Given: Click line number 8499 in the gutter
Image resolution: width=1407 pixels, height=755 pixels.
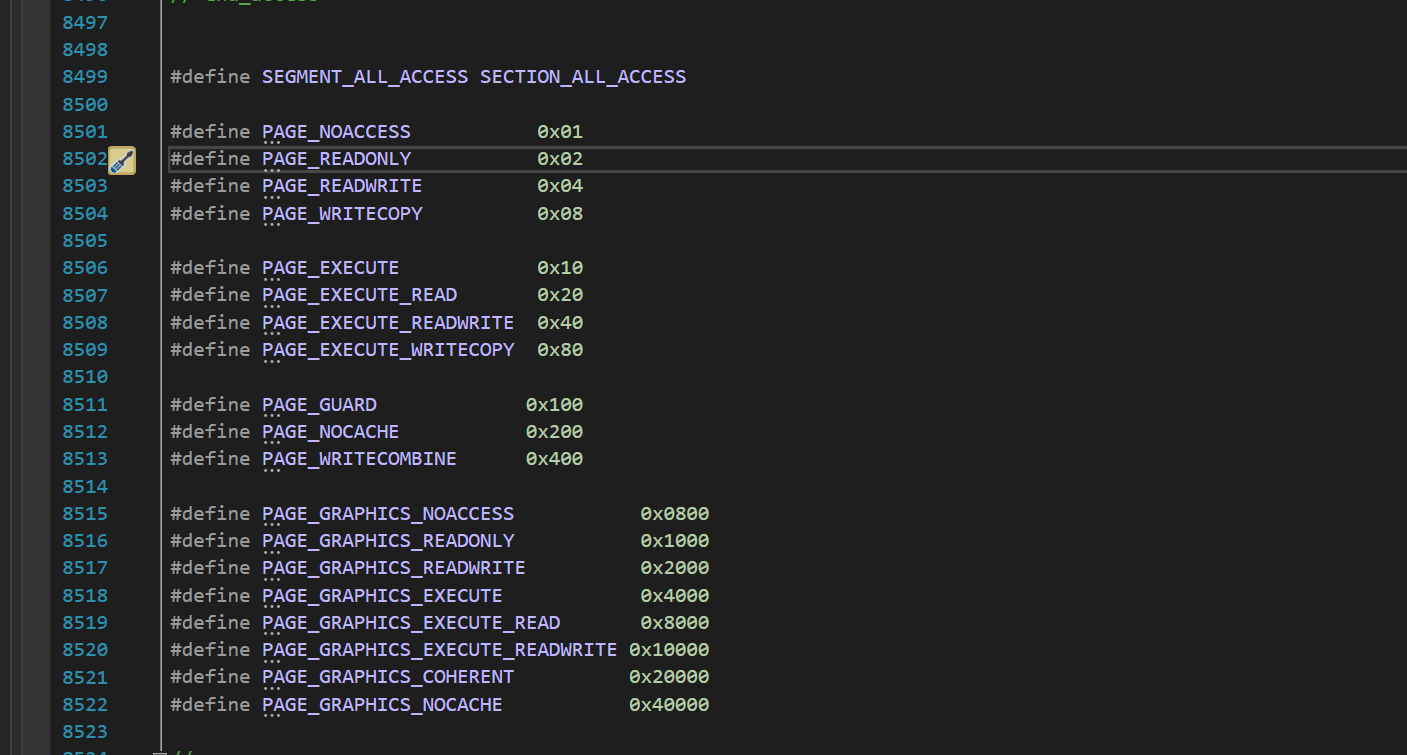Looking at the screenshot, I should pos(85,77).
